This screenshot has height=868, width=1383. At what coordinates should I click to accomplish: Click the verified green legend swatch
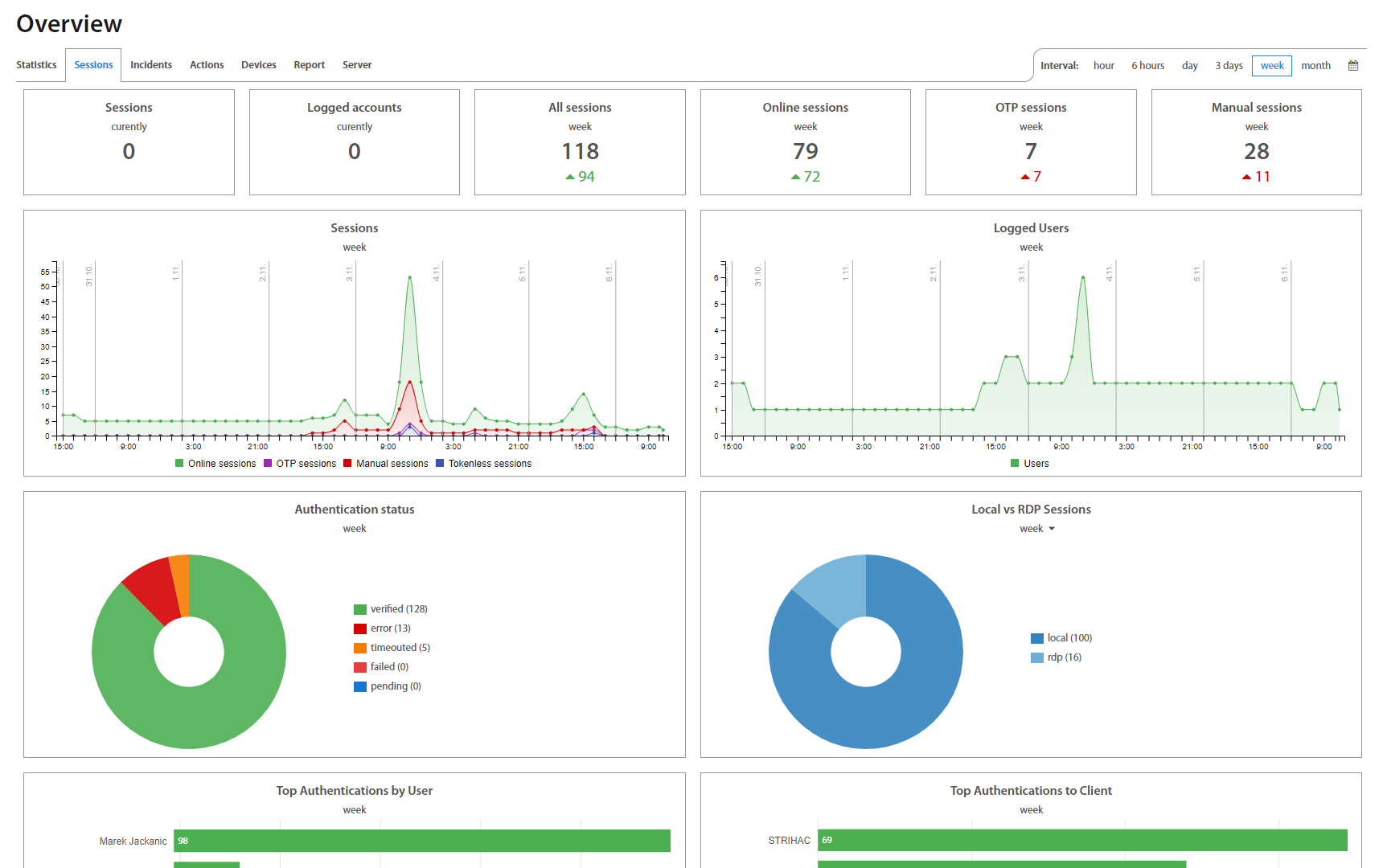click(360, 609)
